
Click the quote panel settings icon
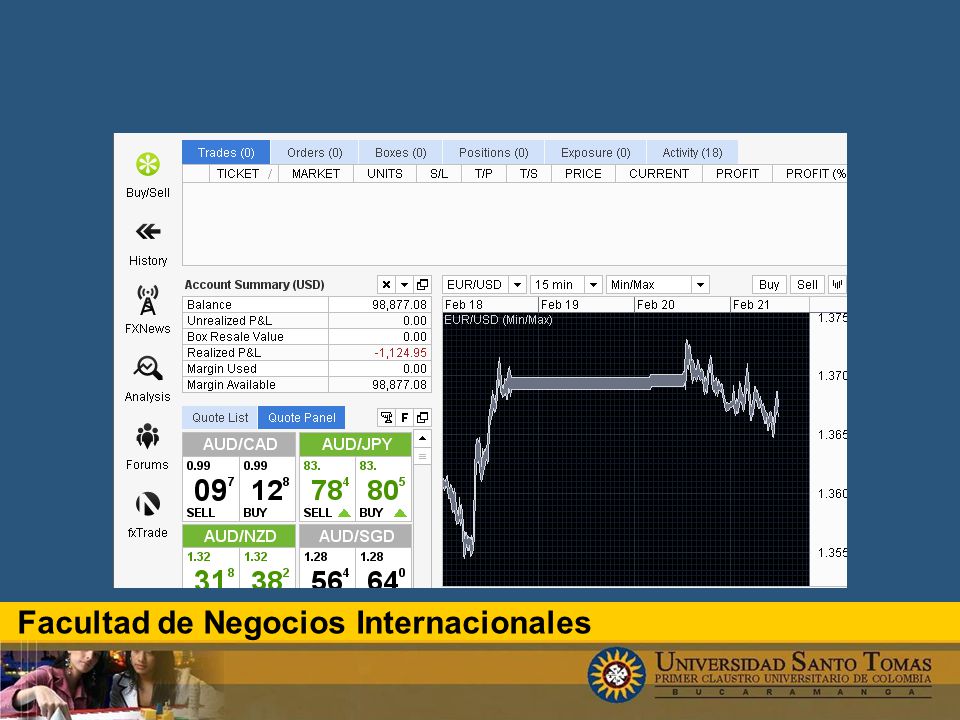point(386,418)
